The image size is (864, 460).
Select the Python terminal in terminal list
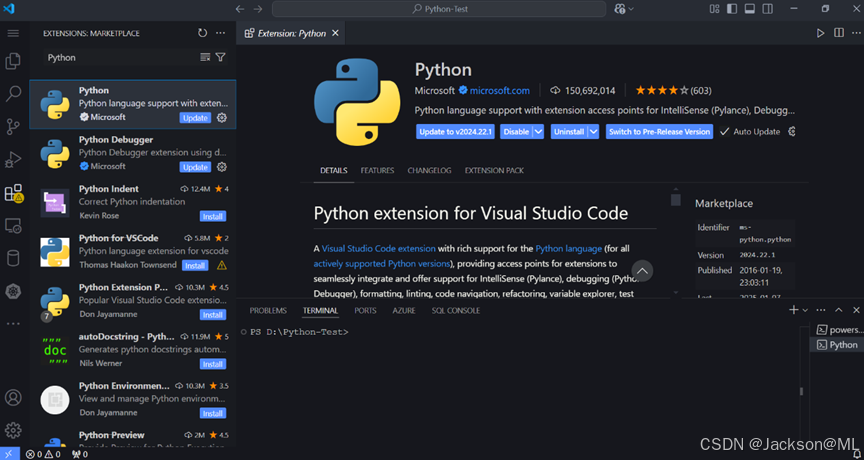click(x=837, y=345)
